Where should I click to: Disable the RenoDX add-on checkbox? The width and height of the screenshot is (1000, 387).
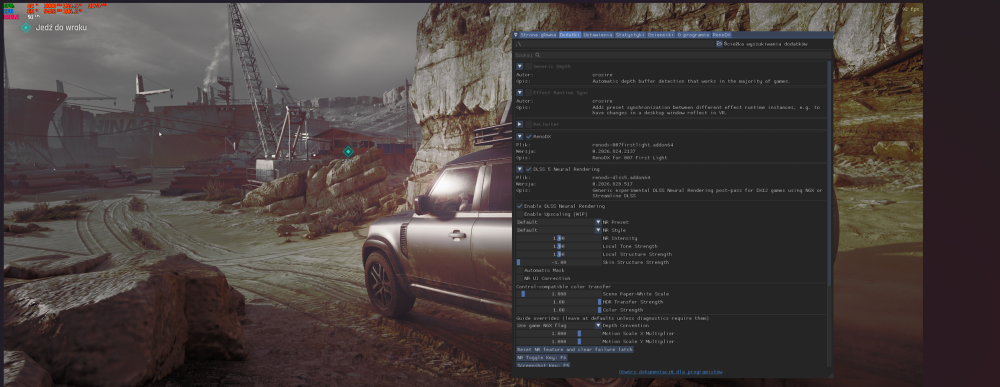tap(529, 136)
